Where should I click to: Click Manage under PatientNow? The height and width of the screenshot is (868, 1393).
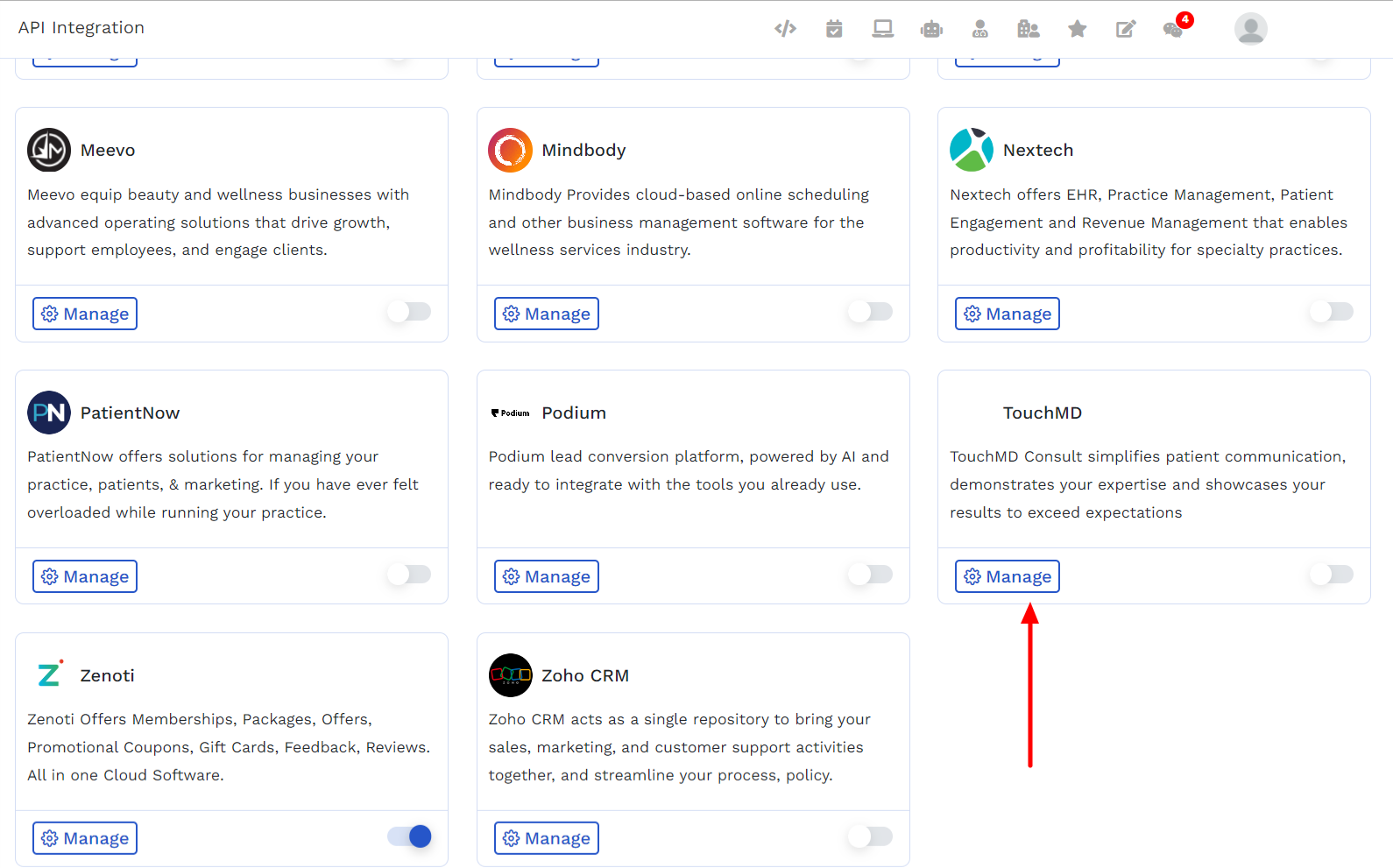click(x=85, y=576)
